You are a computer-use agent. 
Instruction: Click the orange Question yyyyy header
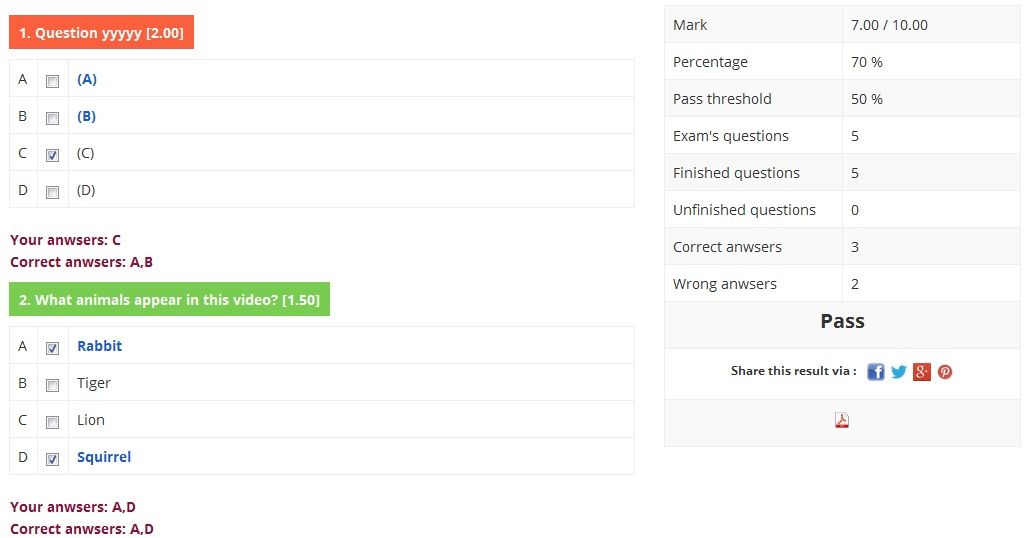point(101,33)
